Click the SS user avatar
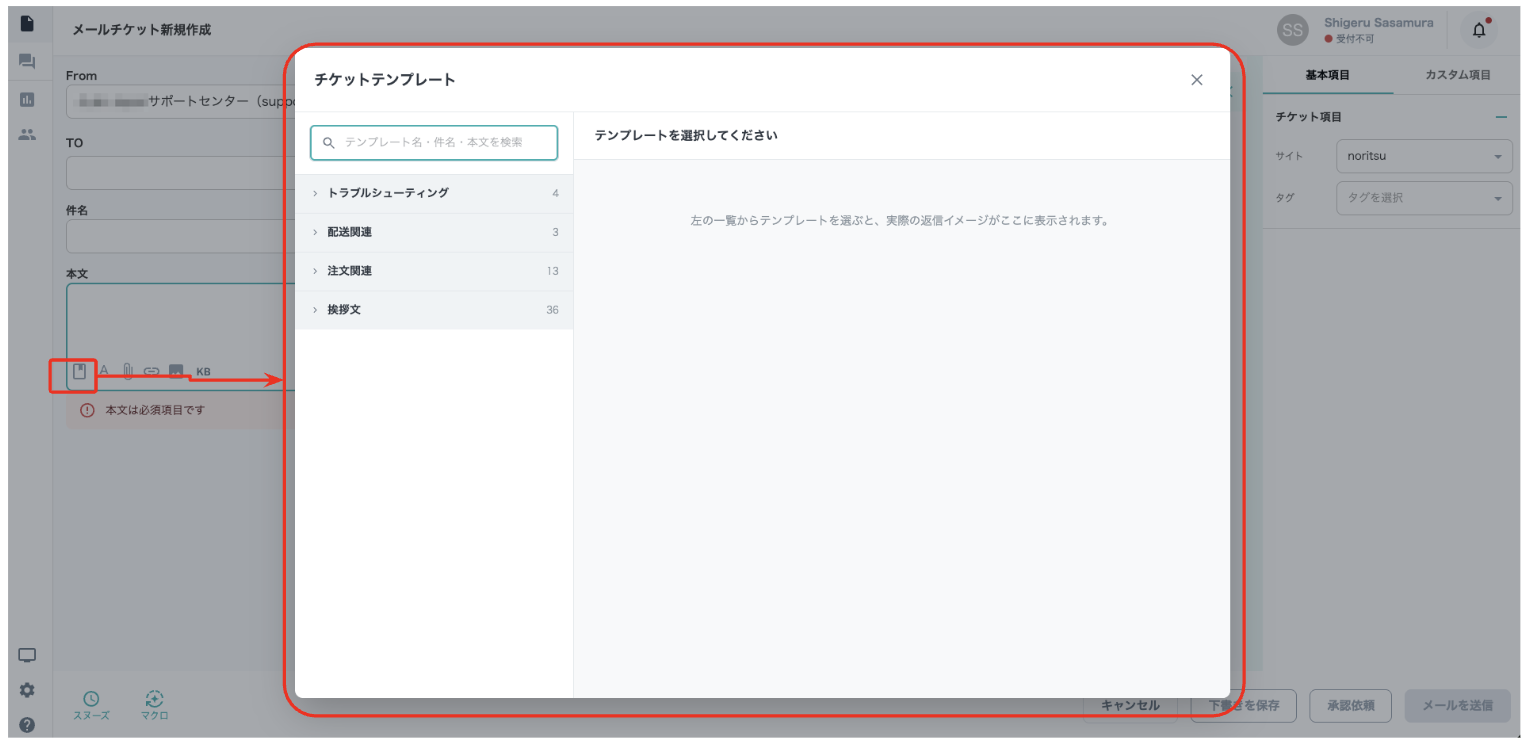Image resolution: width=1526 pixels, height=746 pixels. pyautogui.click(x=1293, y=30)
